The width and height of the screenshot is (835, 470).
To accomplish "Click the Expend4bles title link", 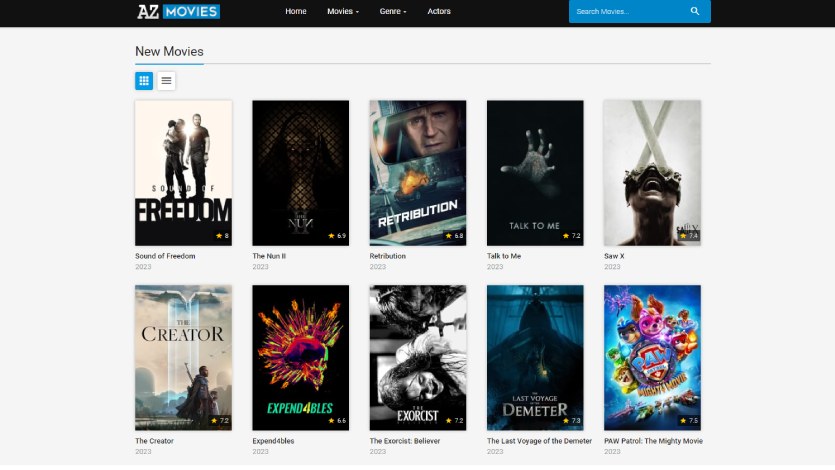I will pos(273,441).
